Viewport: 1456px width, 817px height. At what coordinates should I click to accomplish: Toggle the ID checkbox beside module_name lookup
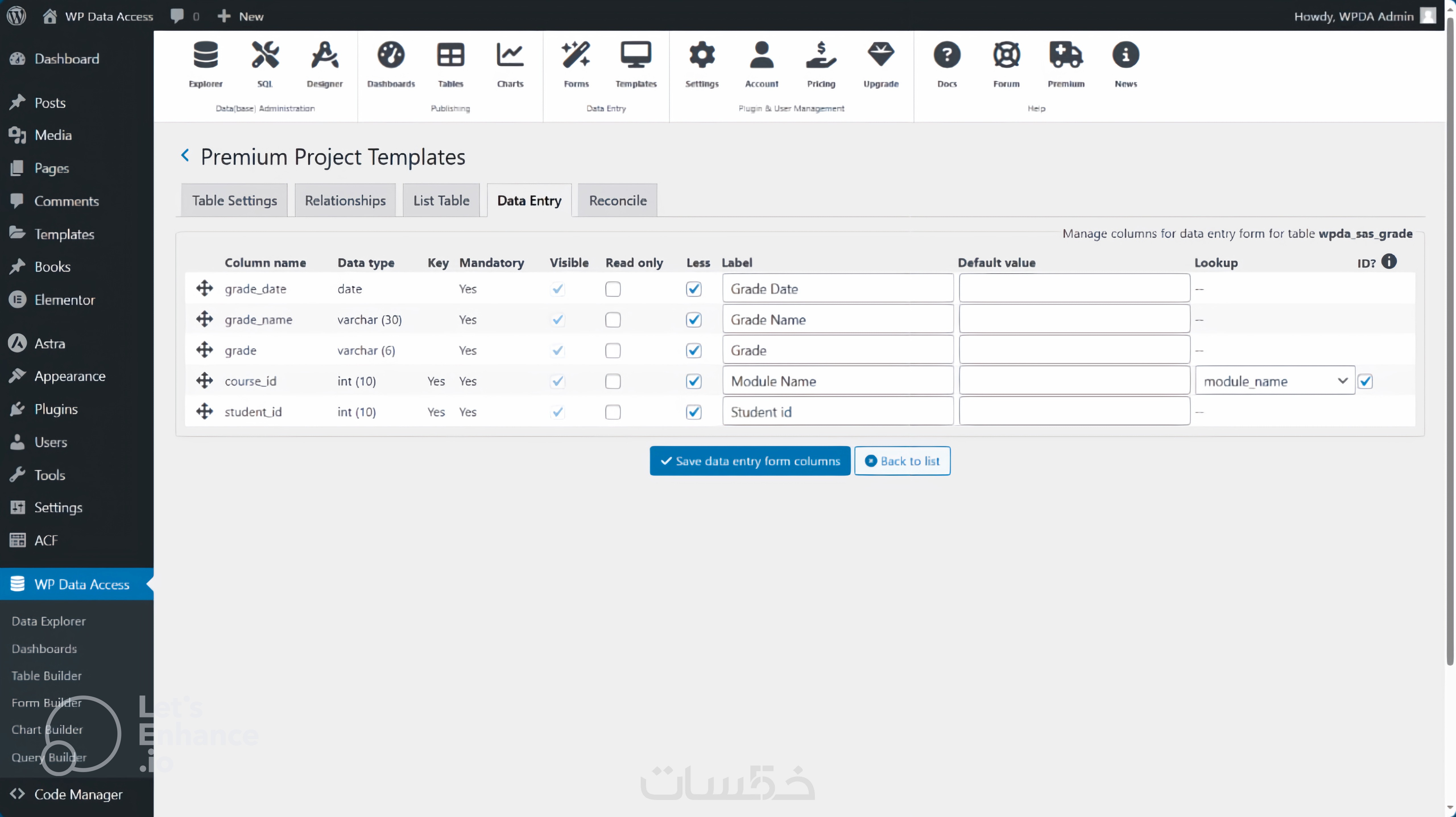pos(1365,381)
